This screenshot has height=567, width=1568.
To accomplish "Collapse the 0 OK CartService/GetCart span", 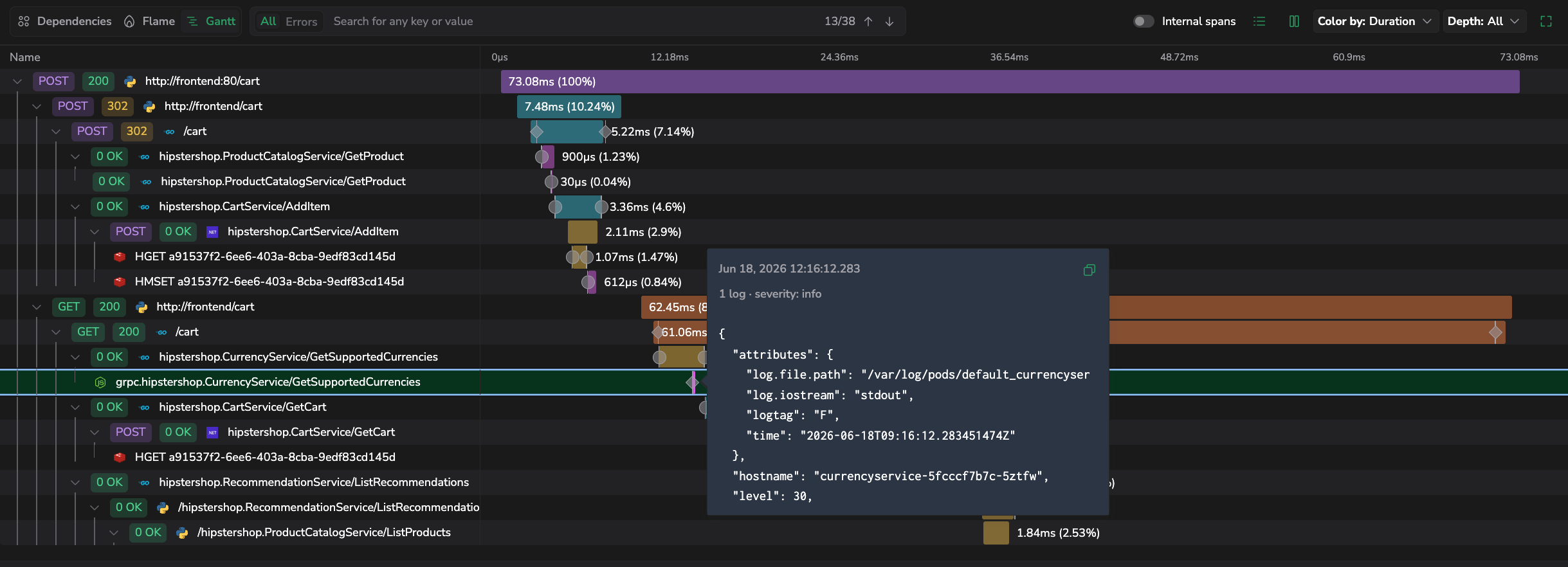I will pos(75,408).
